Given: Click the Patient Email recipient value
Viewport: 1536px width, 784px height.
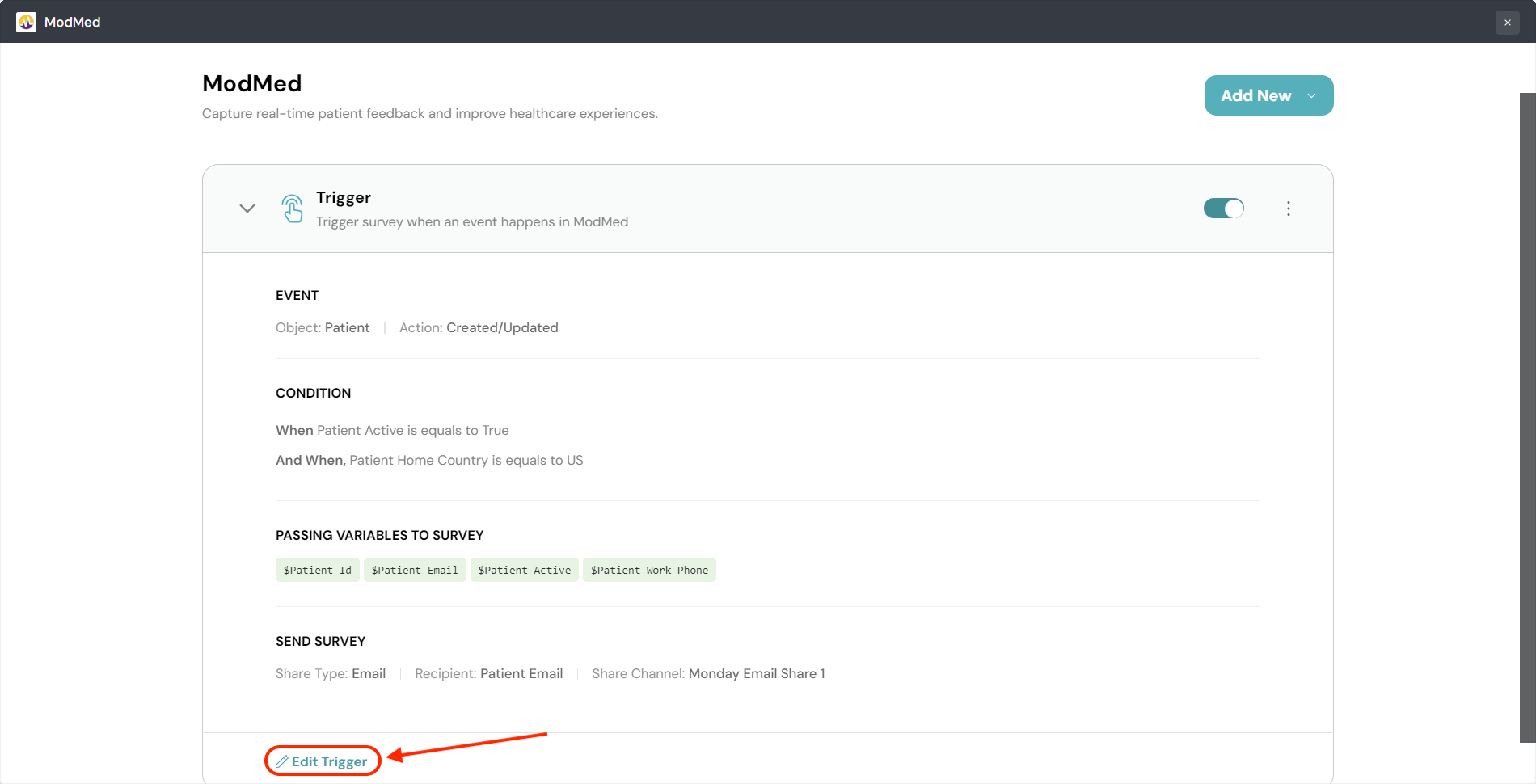Looking at the screenshot, I should [x=521, y=673].
